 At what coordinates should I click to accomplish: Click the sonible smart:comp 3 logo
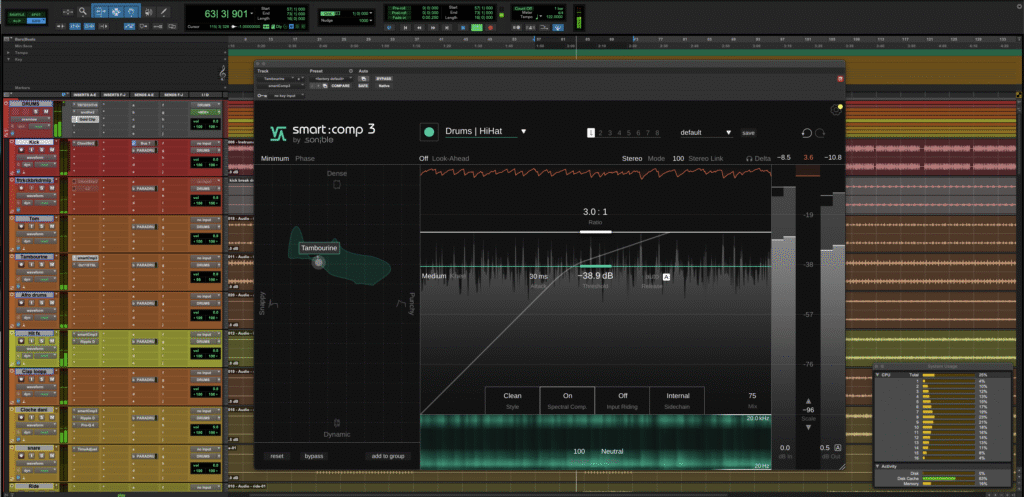323,131
